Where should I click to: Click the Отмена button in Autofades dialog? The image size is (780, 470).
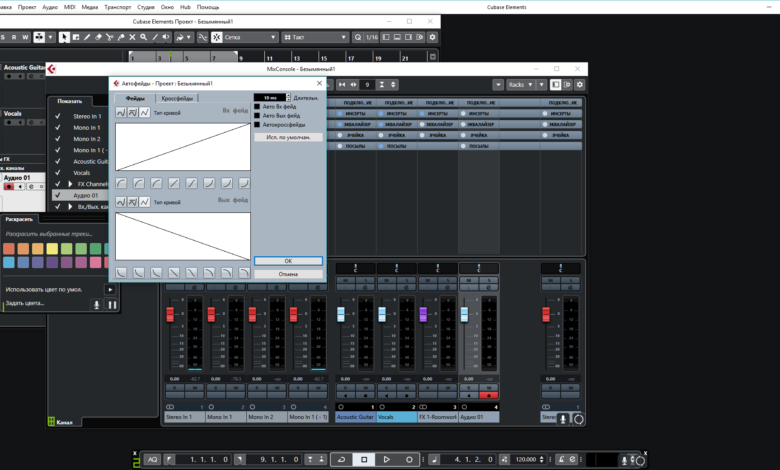point(288,273)
